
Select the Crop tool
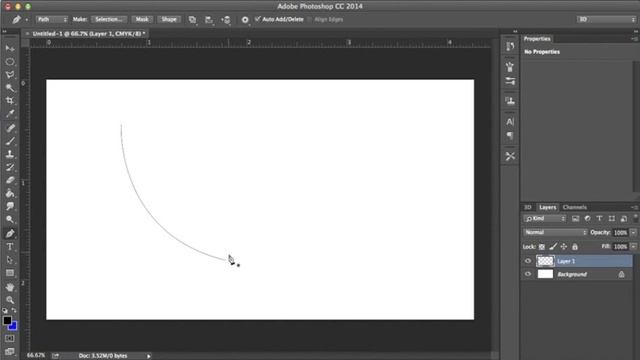point(10,100)
